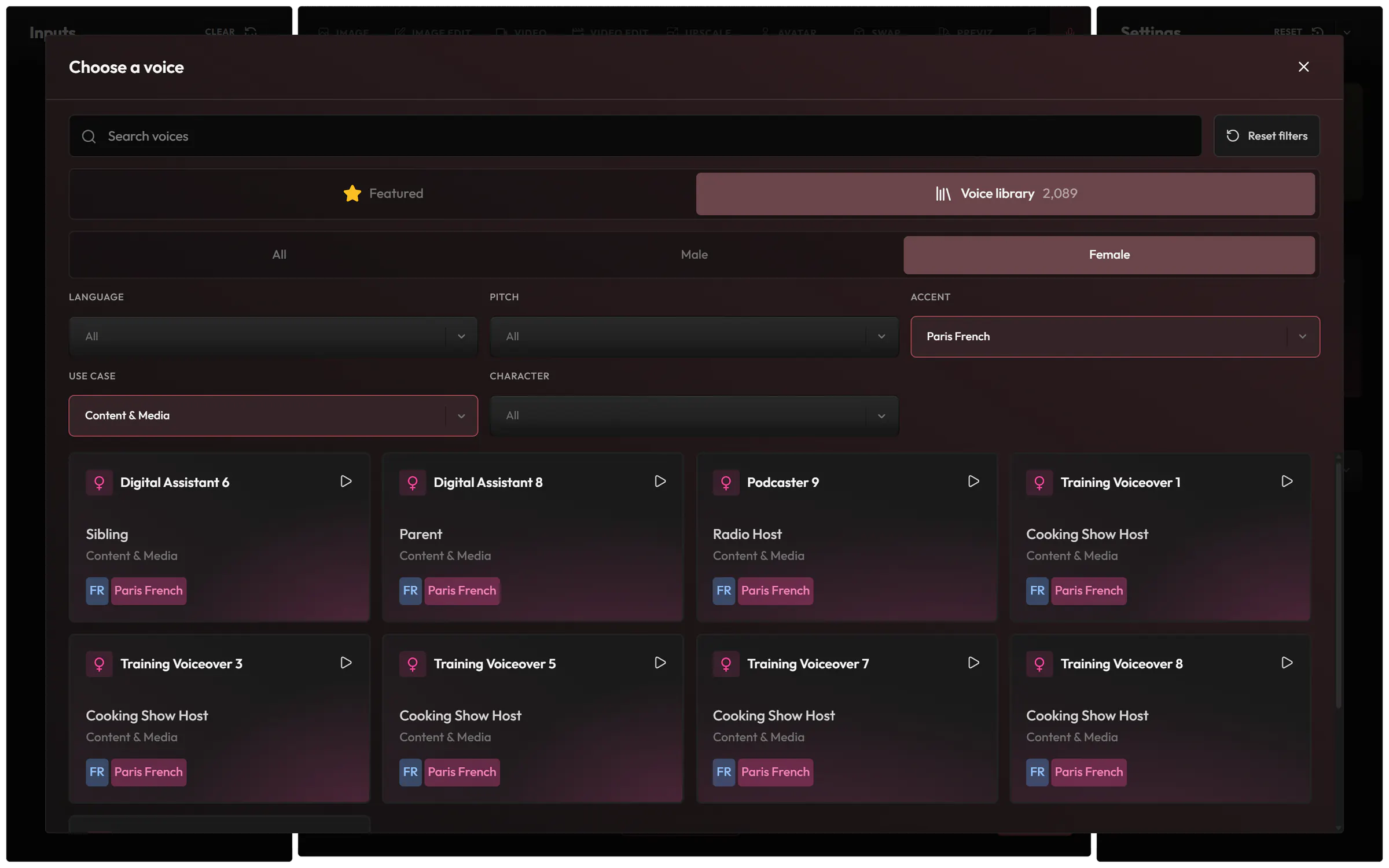
Task: Play preview of Training Voiceover 1
Action: coord(1287,481)
